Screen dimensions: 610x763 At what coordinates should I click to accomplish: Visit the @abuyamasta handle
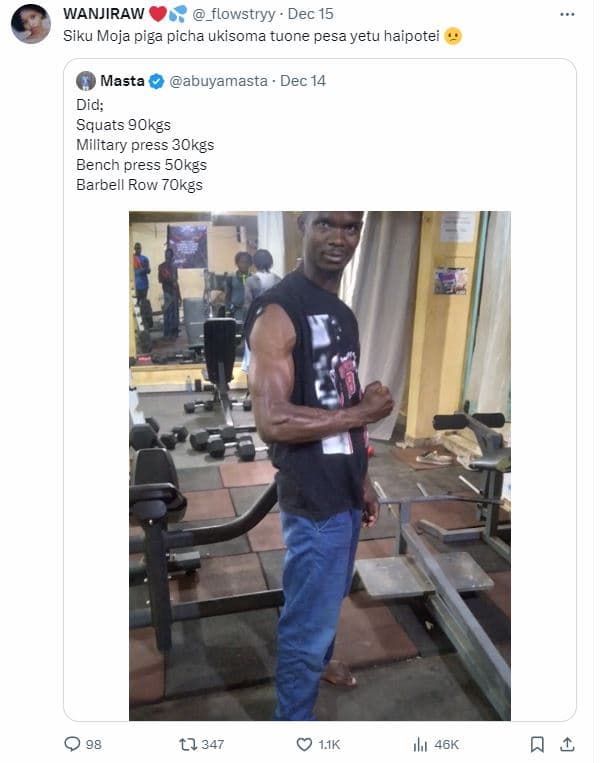tap(218, 81)
